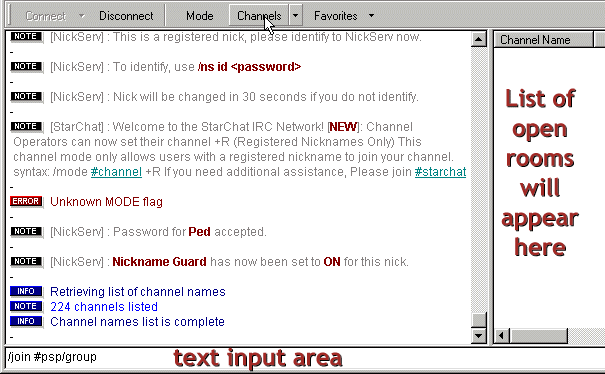Screen dimensions: 605x374
Task: Click NOTE badge beside "Nick will be changed" message
Action: [26, 96]
